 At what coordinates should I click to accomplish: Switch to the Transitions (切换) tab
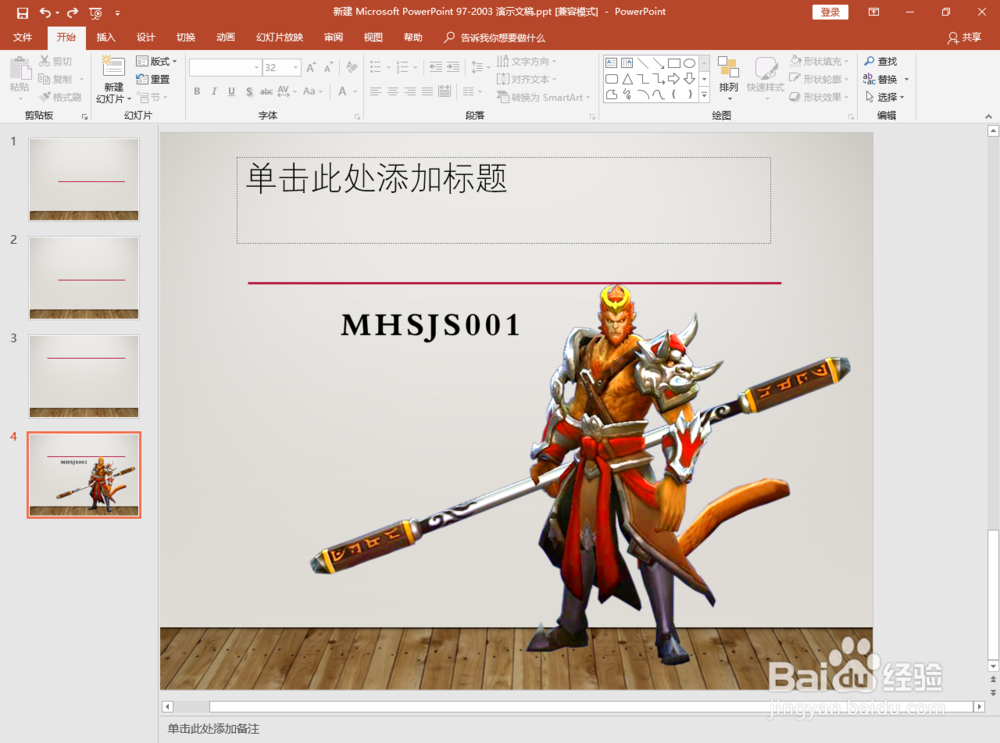click(x=186, y=37)
